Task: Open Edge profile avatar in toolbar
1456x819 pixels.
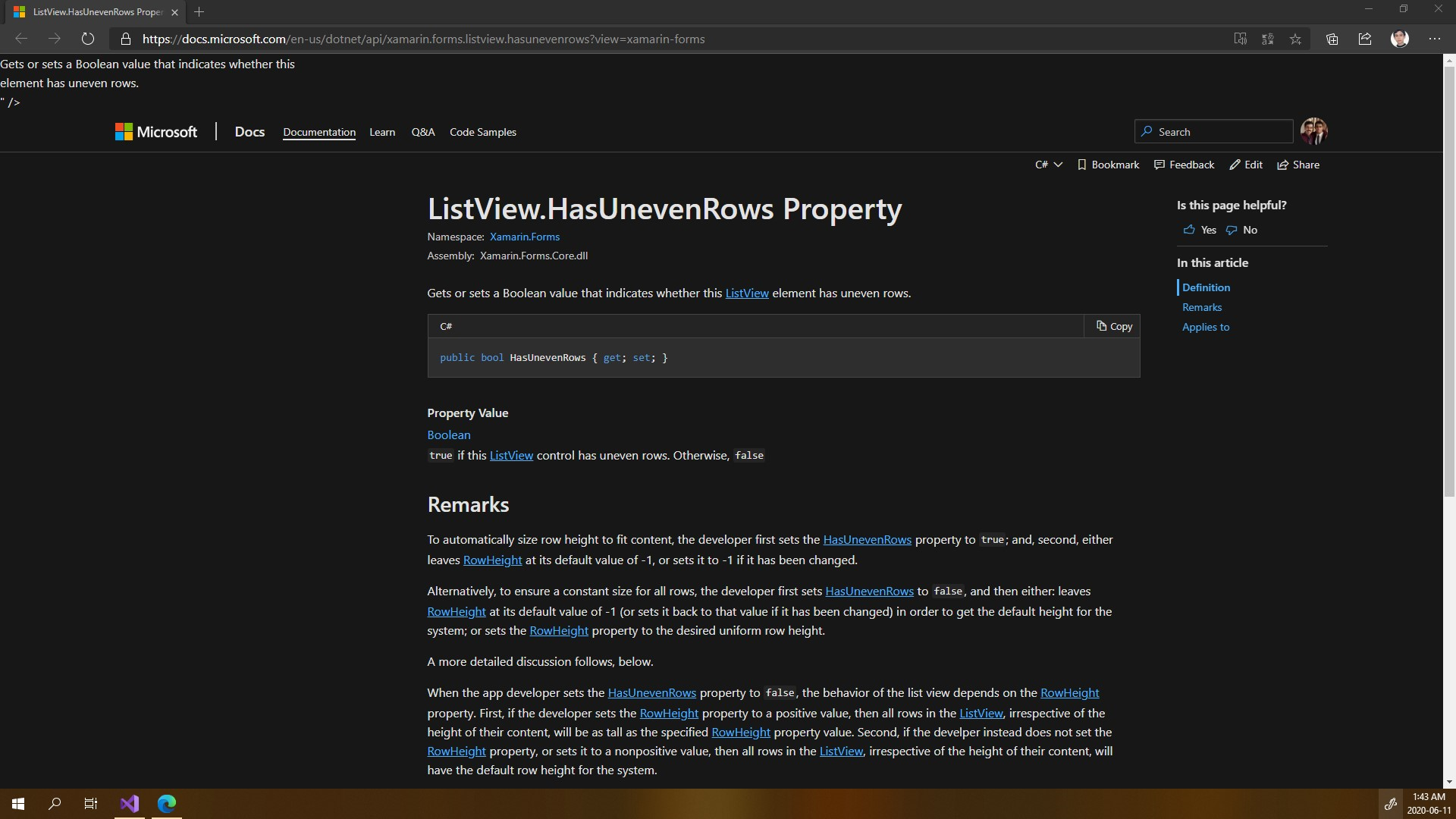Action: tap(1400, 39)
